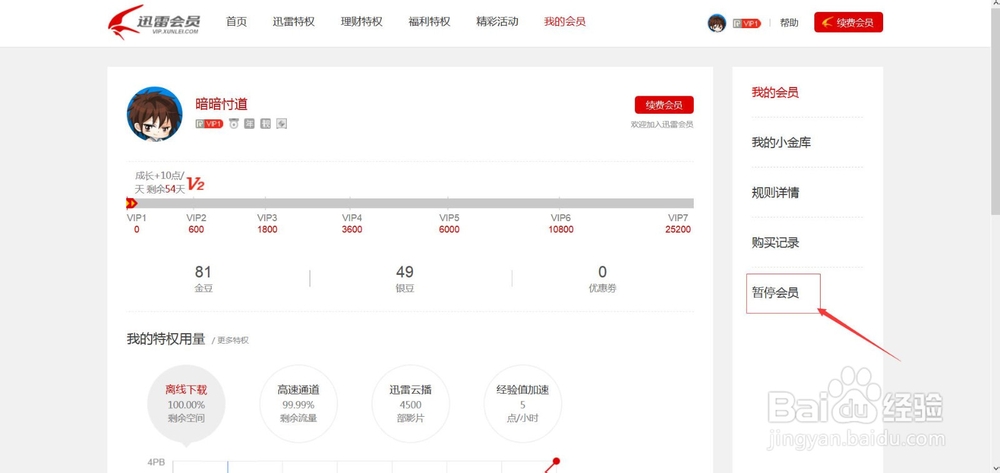Viewport: 1000px width, 473px height.
Task: Click 续费会员 button in the profile card
Action: pos(664,105)
